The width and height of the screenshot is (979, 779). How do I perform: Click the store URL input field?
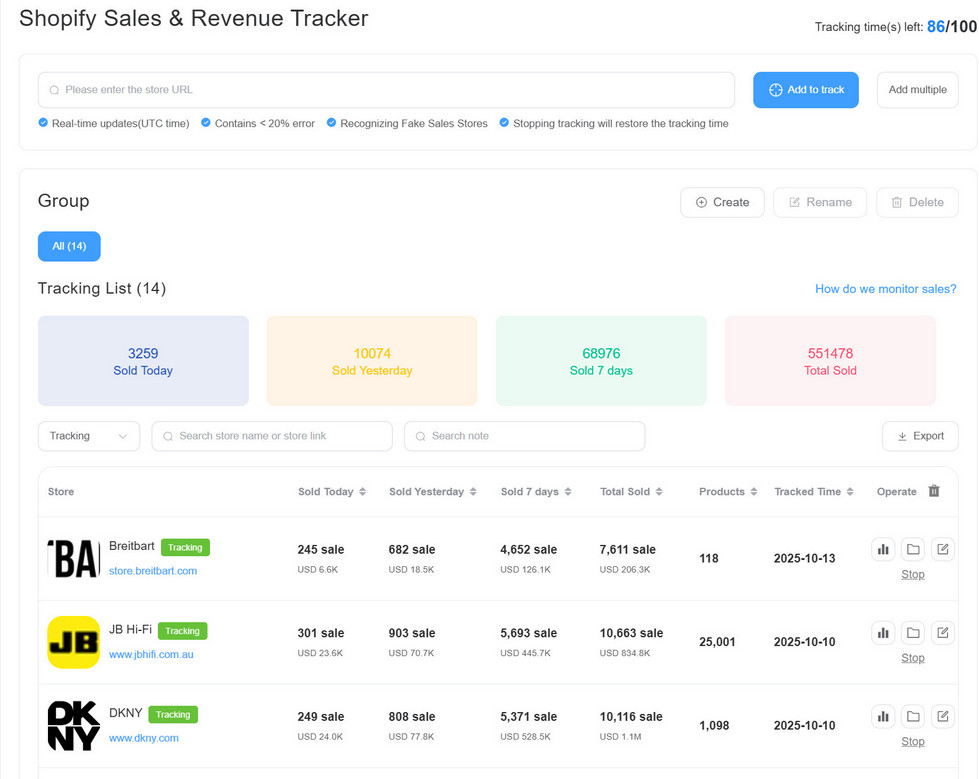click(386, 90)
